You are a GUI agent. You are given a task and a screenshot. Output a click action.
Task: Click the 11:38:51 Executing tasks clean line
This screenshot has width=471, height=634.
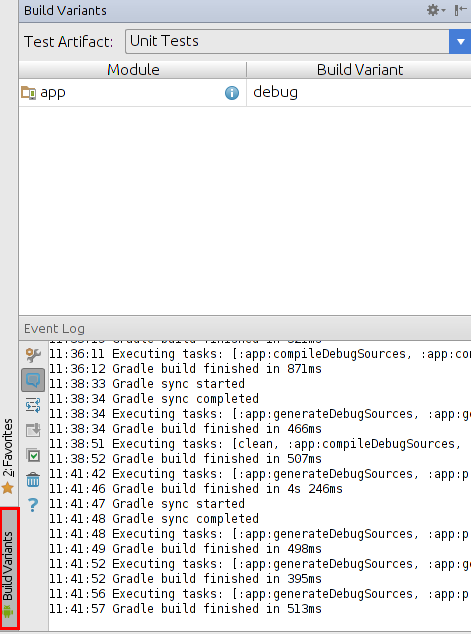(255, 444)
